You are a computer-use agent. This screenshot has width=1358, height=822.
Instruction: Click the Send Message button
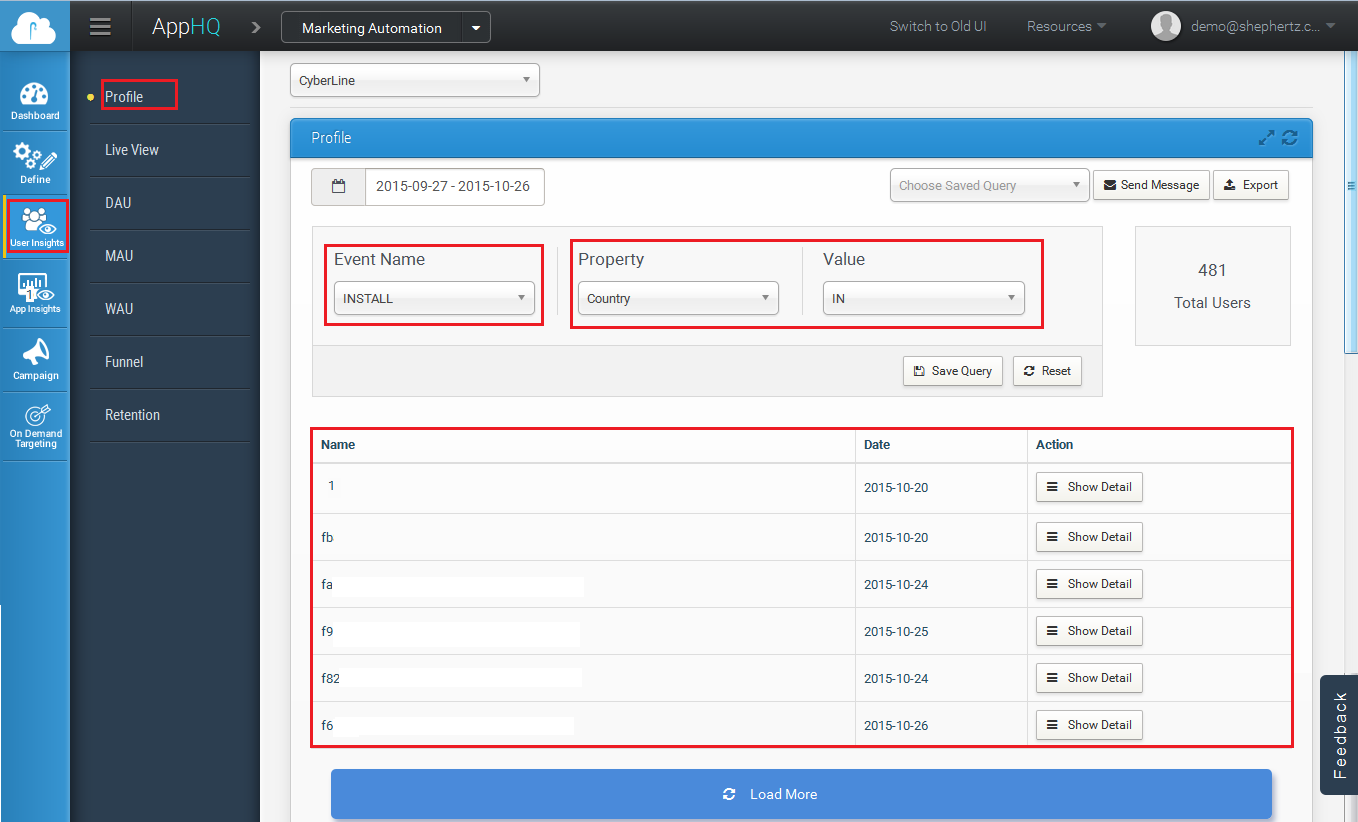click(x=1151, y=185)
